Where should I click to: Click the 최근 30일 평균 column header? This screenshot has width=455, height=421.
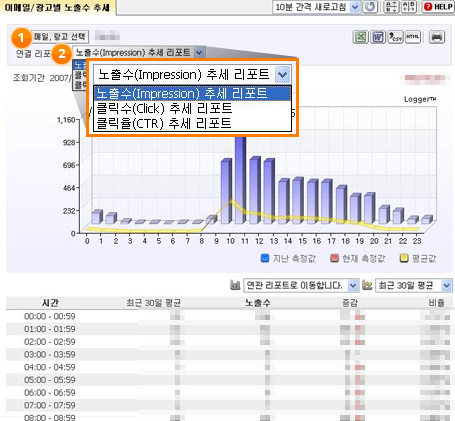point(153,303)
